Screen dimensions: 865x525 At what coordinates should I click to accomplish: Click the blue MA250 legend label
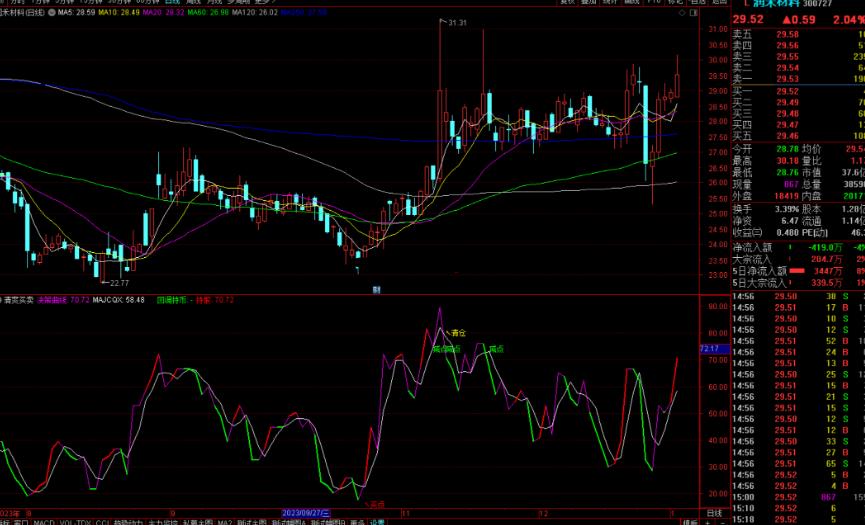tap(304, 12)
